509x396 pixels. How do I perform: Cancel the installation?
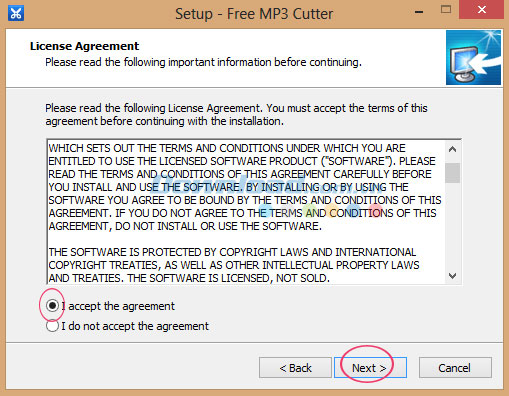[455, 368]
